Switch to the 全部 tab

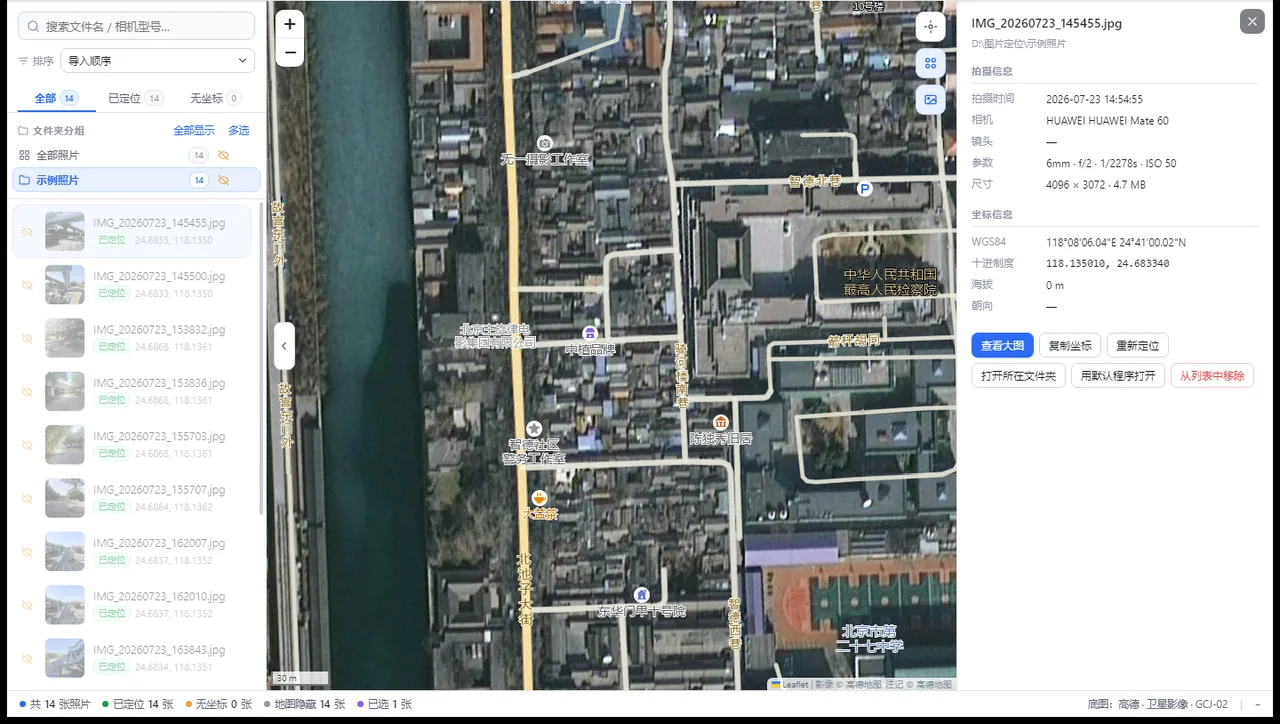point(56,98)
